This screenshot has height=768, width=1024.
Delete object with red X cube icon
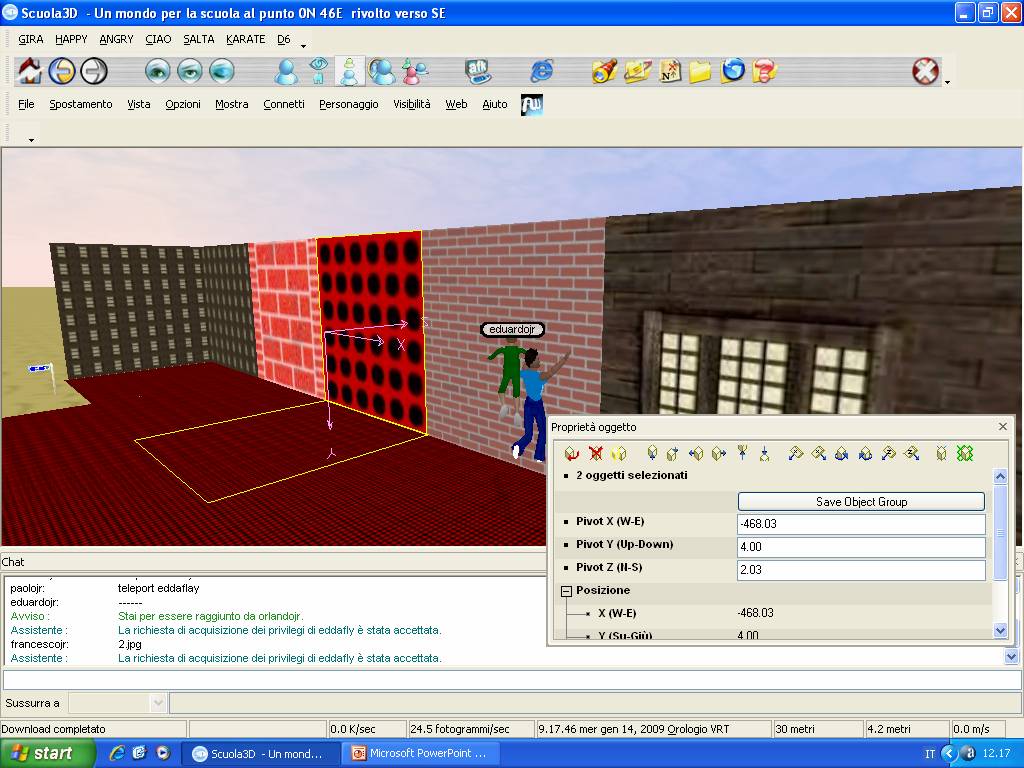(x=596, y=453)
